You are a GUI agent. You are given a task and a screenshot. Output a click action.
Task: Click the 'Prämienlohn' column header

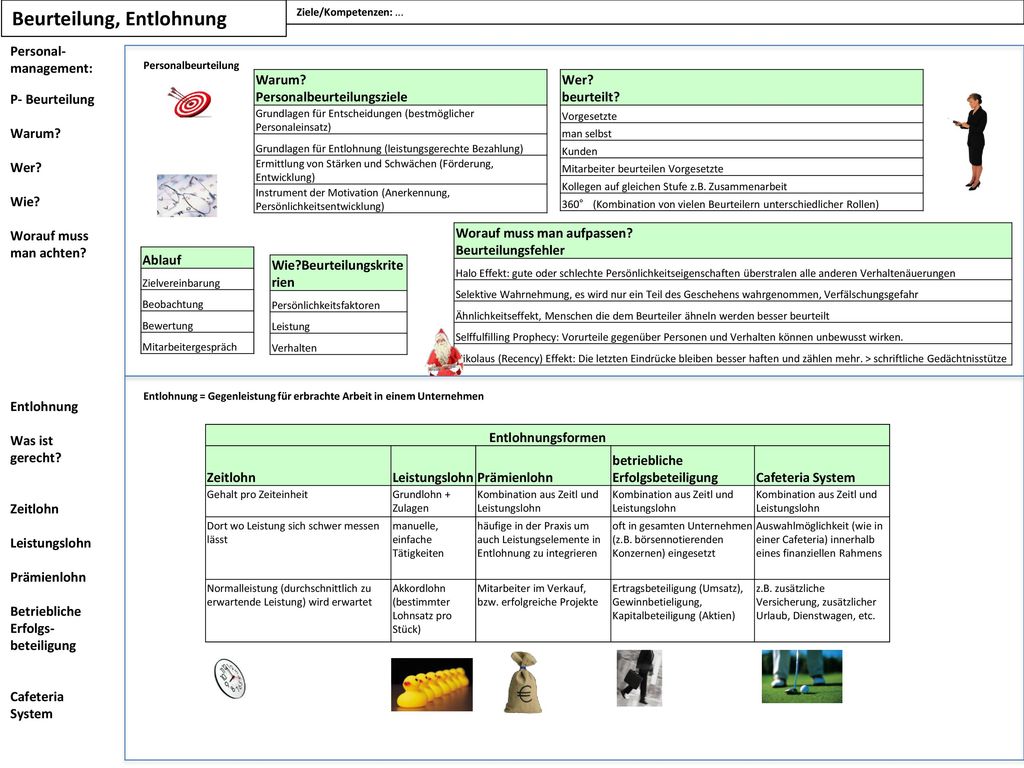543,466
